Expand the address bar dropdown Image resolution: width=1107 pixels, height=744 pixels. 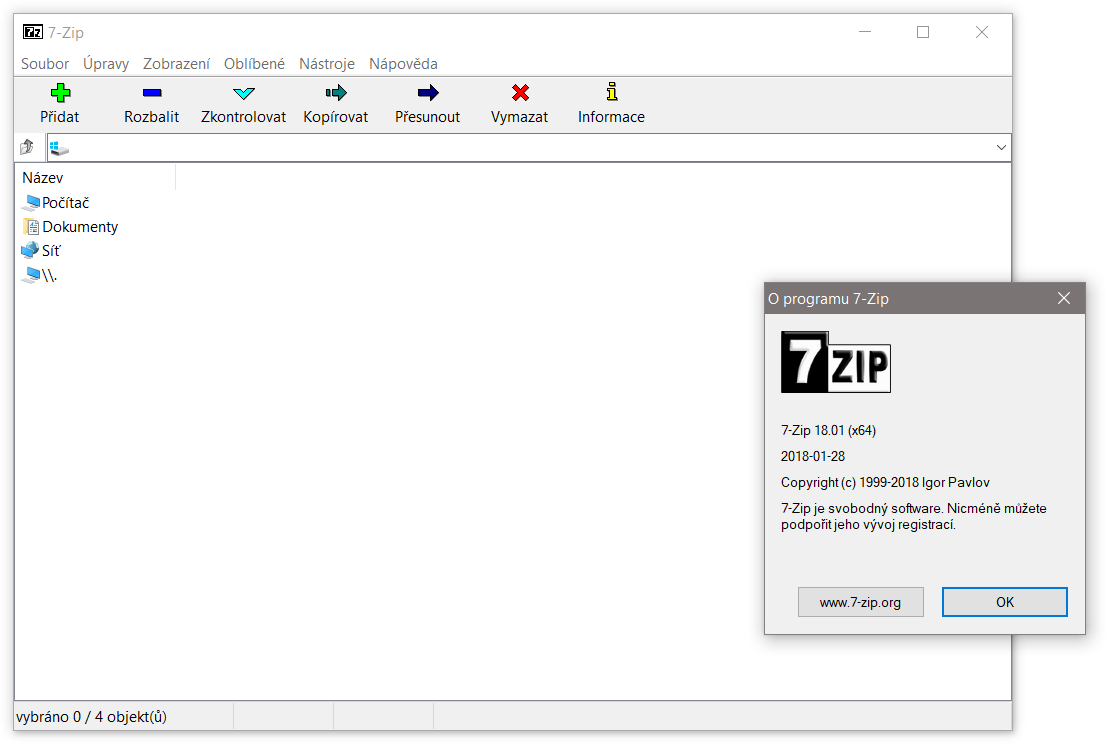(x=1001, y=148)
